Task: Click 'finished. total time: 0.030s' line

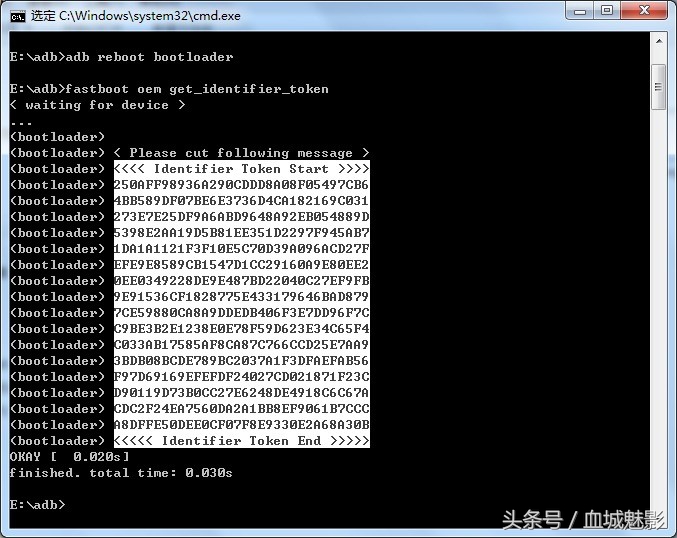Action: click(121, 473)
